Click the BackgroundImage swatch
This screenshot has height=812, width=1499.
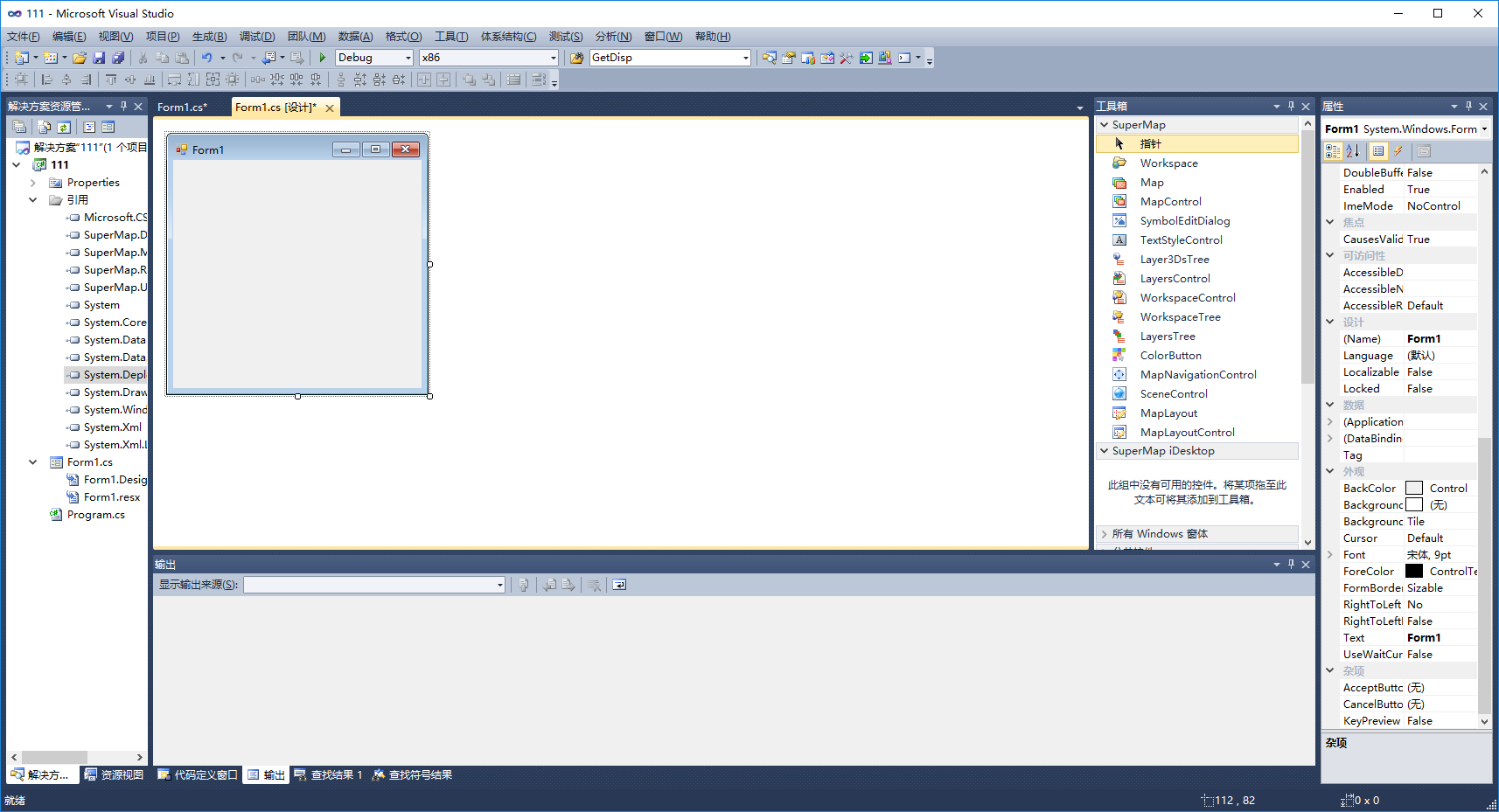point(1414,505)
